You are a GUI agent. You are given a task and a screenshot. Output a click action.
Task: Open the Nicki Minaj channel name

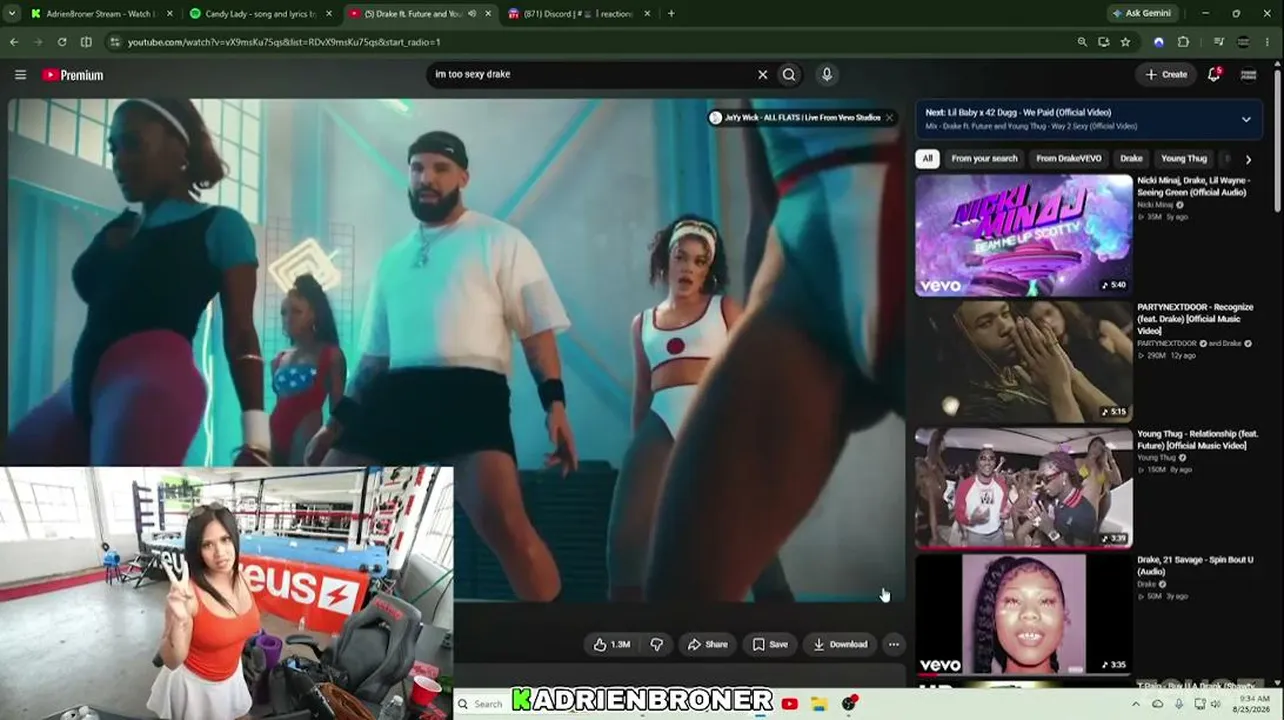(1155, 205)
